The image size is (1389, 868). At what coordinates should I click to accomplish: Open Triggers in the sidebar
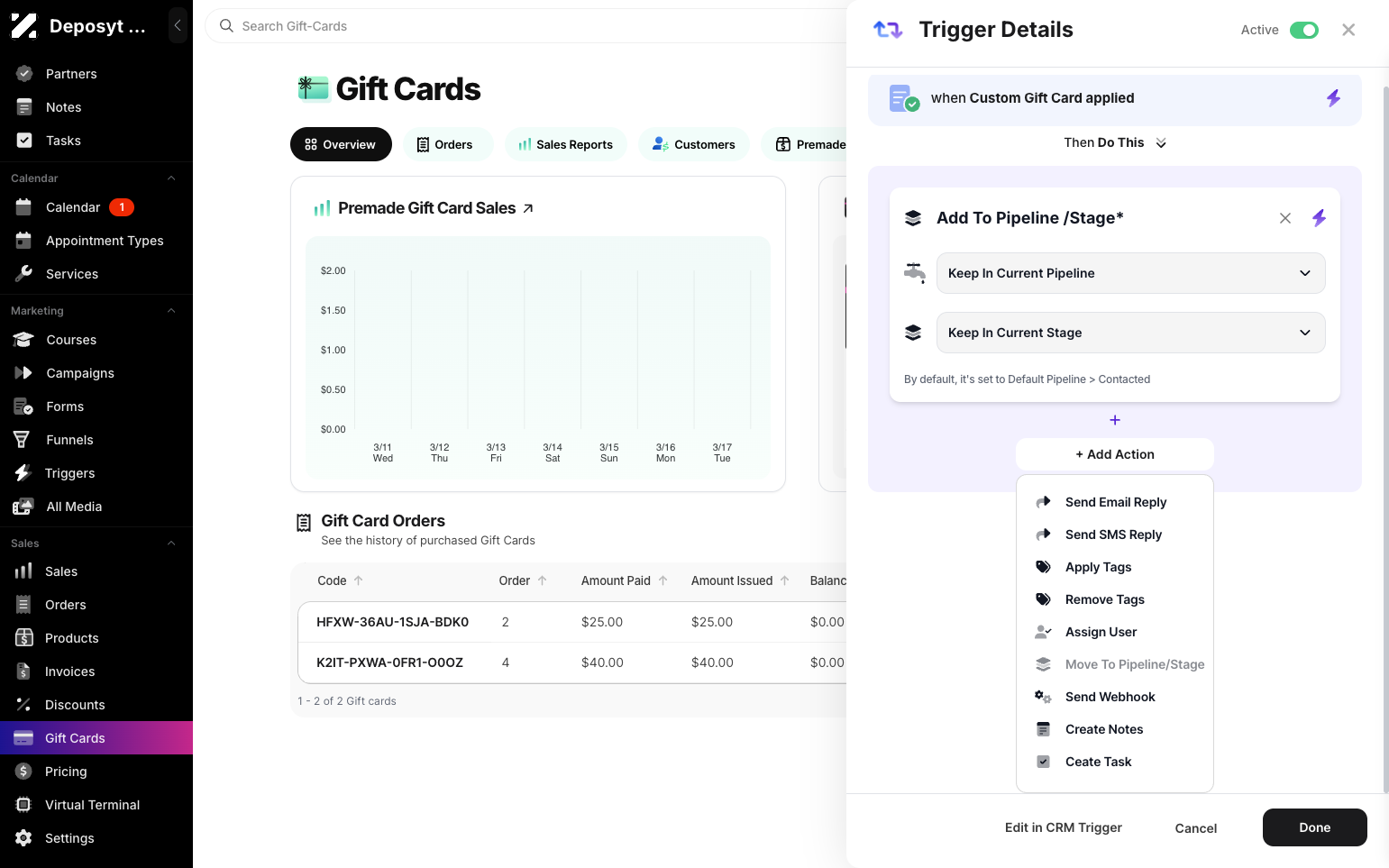96,473
